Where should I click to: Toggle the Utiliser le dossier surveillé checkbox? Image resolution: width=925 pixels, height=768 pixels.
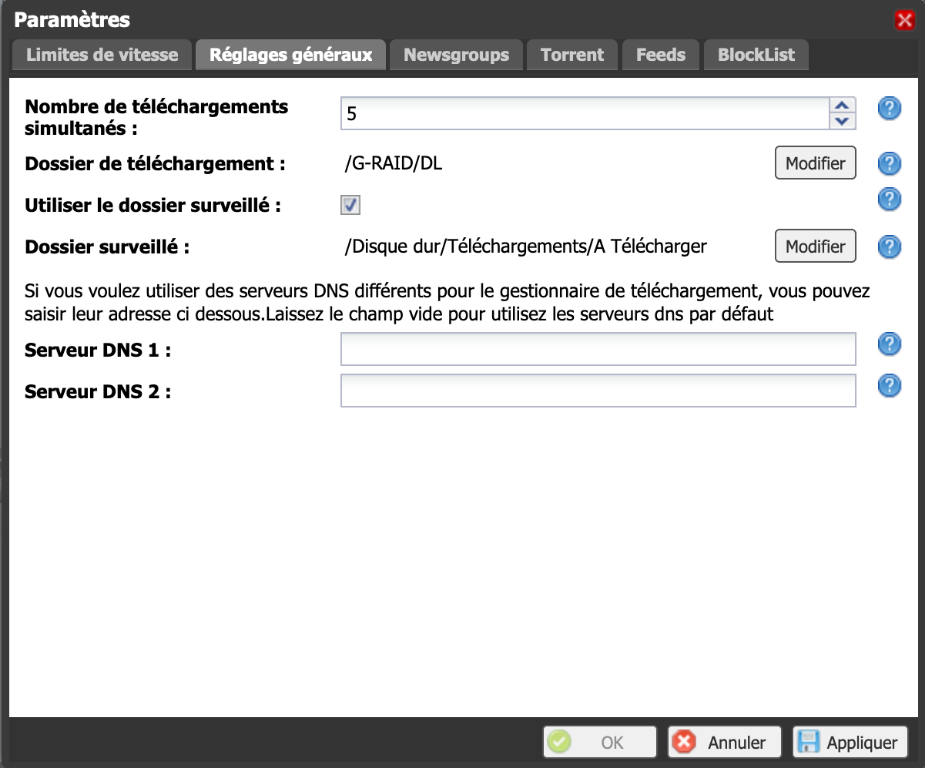(x=351, y=205)
